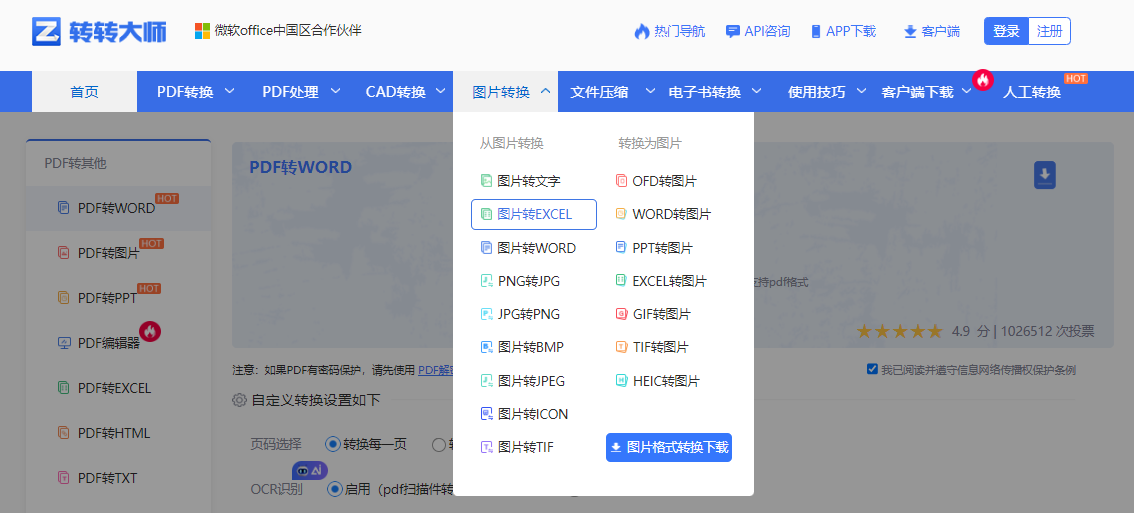
Task: Click the PPT转图片 icon in dropdown
Action: (621, 247)
